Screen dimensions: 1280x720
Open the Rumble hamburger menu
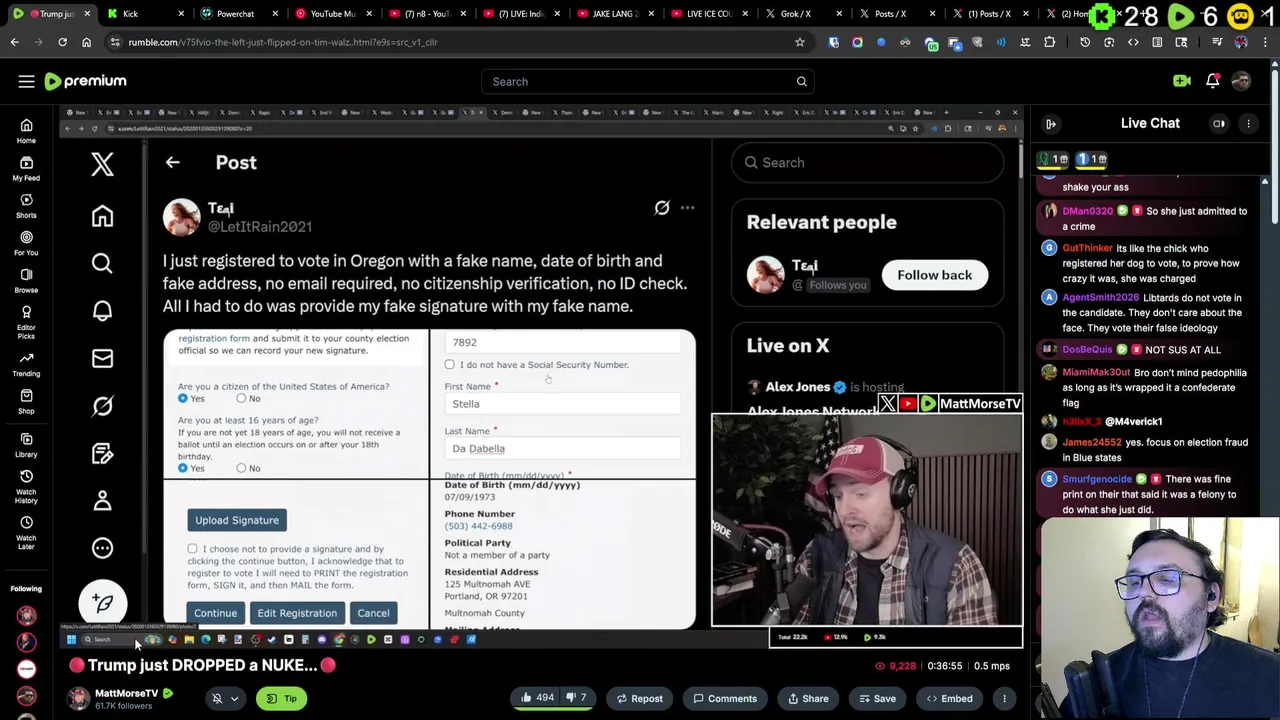point(26,81)
